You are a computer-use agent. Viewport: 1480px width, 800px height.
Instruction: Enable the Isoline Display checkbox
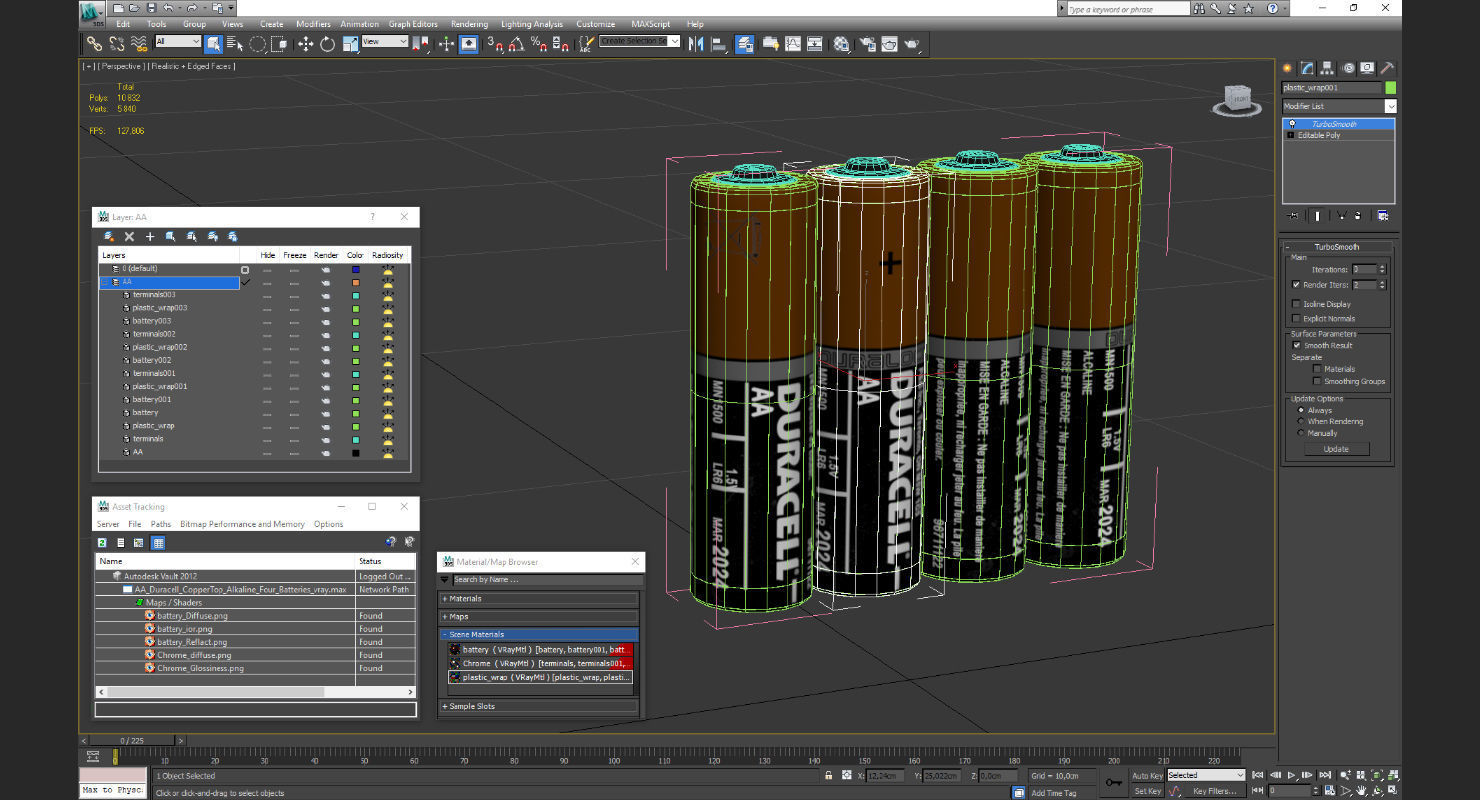pos(1297,304)
